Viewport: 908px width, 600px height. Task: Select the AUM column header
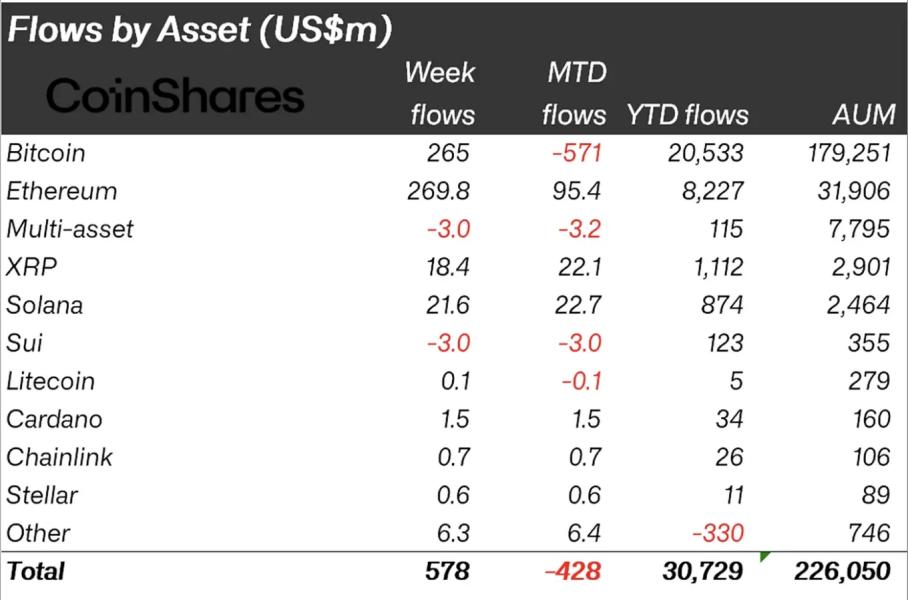(862, 115)
